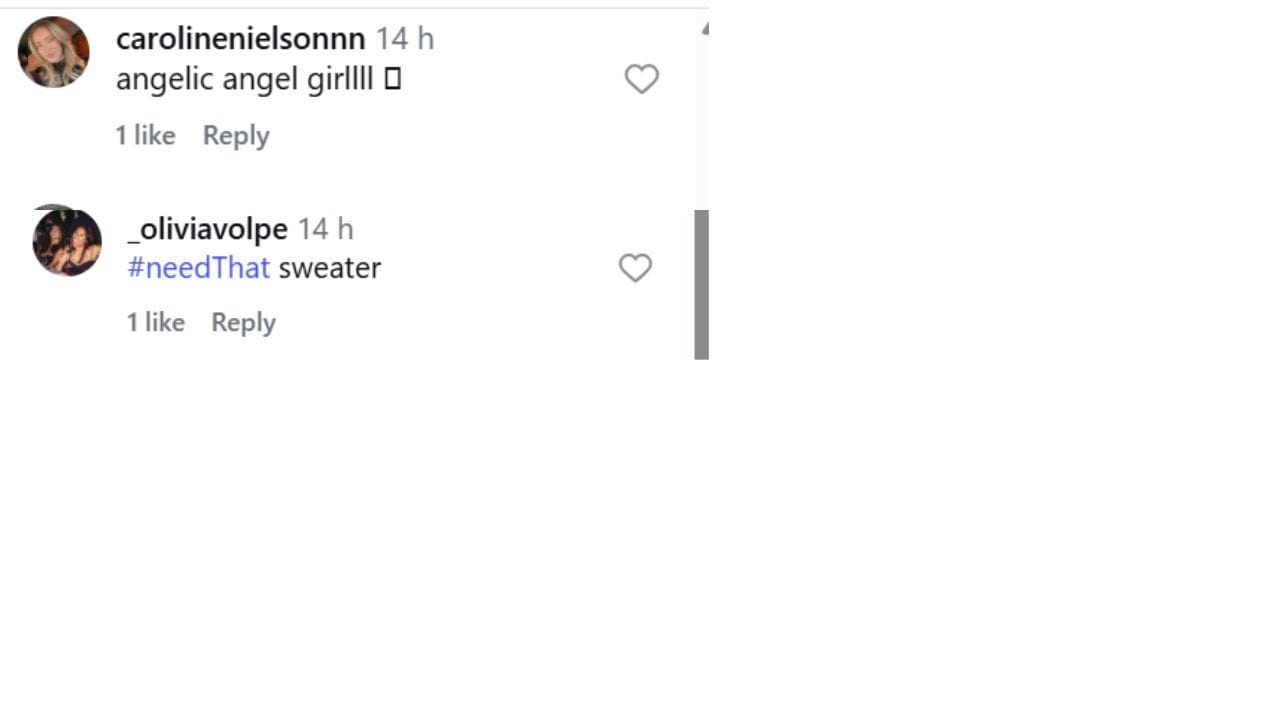
Task: Open carolinenielsonnn's profile picture
Action: 54,52
